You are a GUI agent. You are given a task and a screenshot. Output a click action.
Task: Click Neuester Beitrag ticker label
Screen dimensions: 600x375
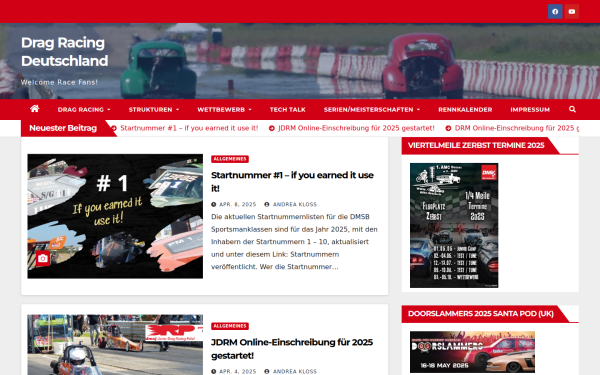(63, 128)
